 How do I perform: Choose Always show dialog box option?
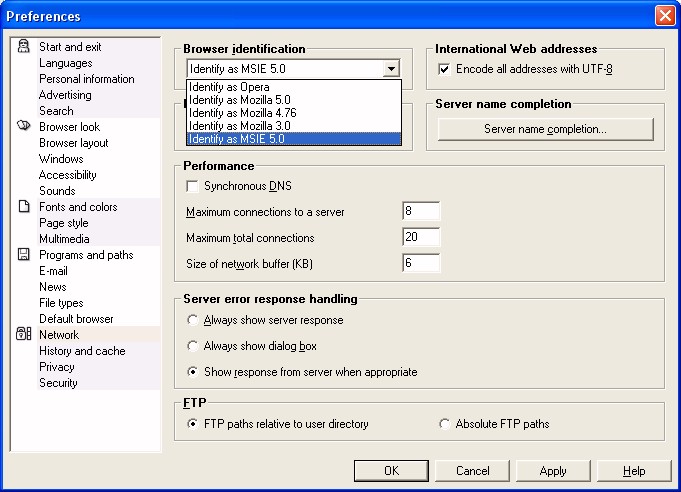(x=192, y=346)
